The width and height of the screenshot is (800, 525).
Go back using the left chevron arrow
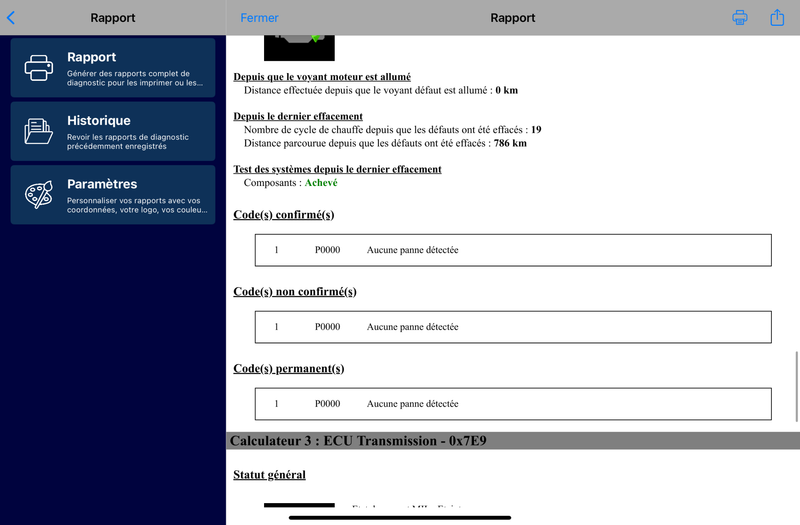click(11, 18)
